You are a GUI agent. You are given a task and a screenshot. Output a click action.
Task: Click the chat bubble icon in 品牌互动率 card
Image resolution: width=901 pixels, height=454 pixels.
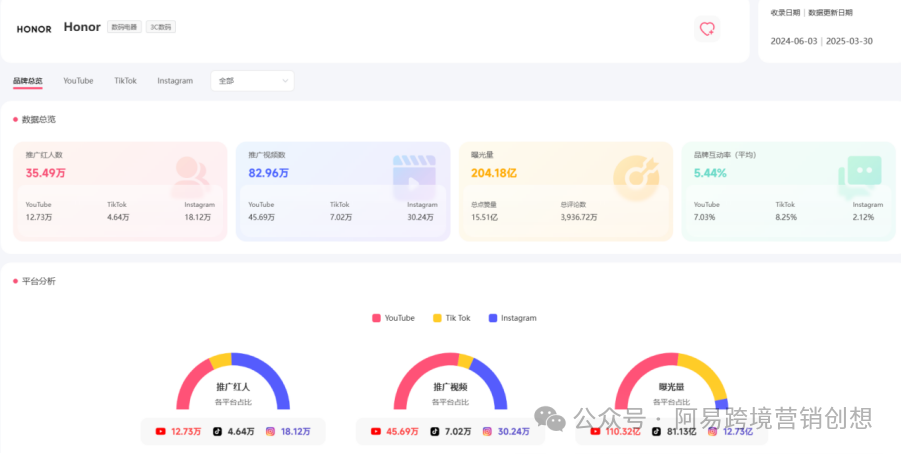pos(860,176)
